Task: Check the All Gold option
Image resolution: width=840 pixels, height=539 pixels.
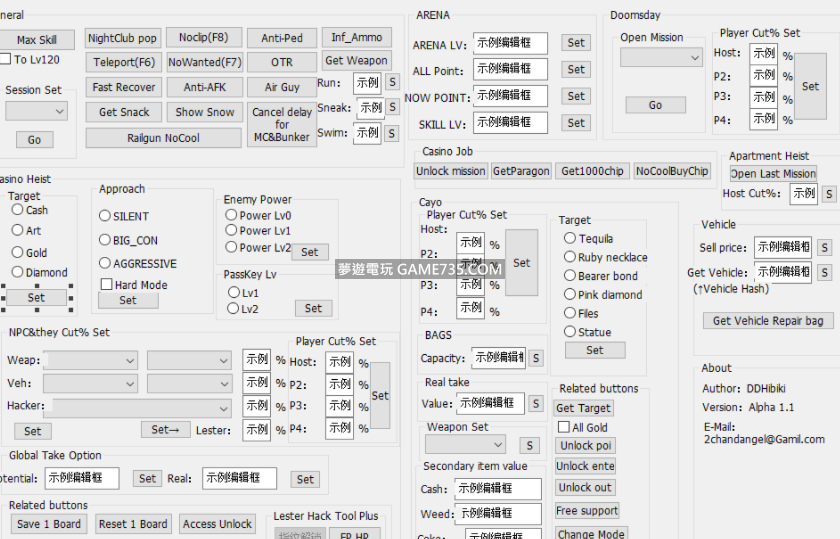Action: (564, 428)
